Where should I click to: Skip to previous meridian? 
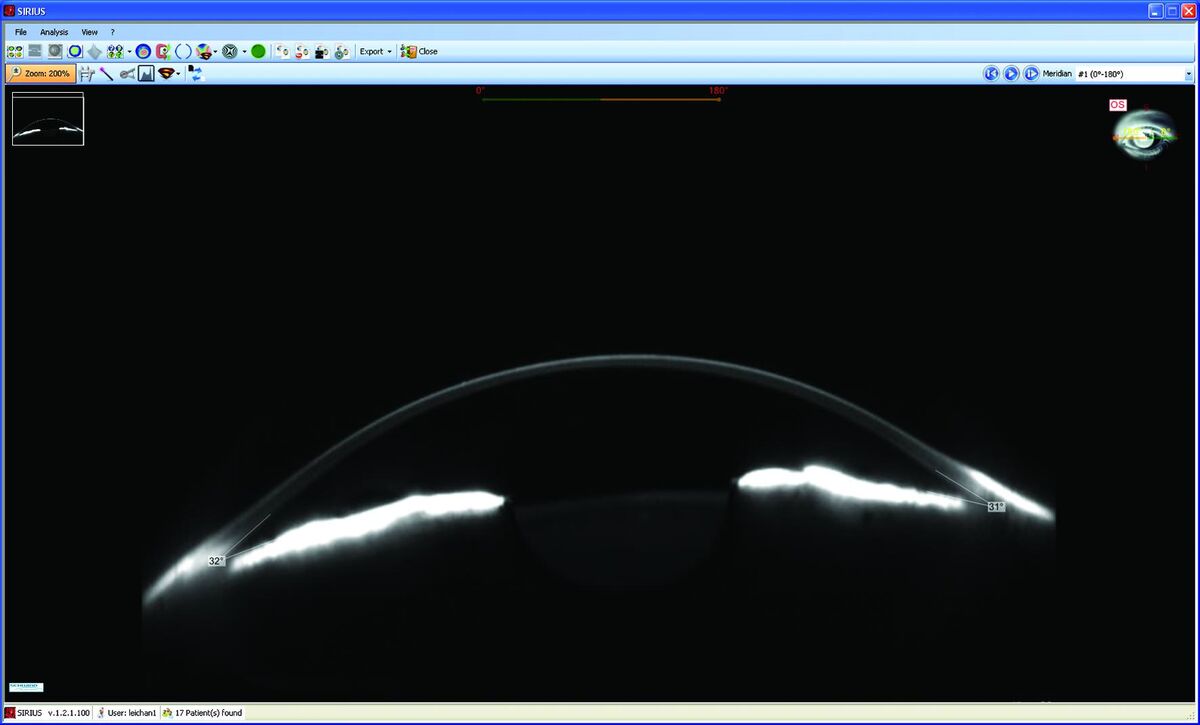(x=991, y=74)
